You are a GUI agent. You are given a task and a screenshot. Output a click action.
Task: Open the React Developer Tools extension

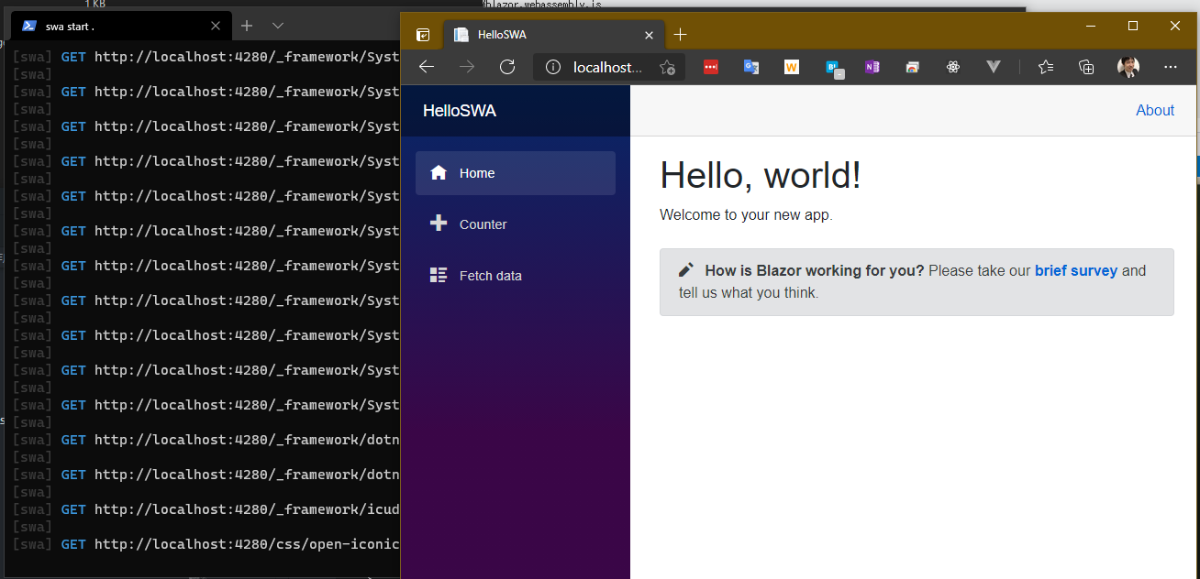coord(953,67)
